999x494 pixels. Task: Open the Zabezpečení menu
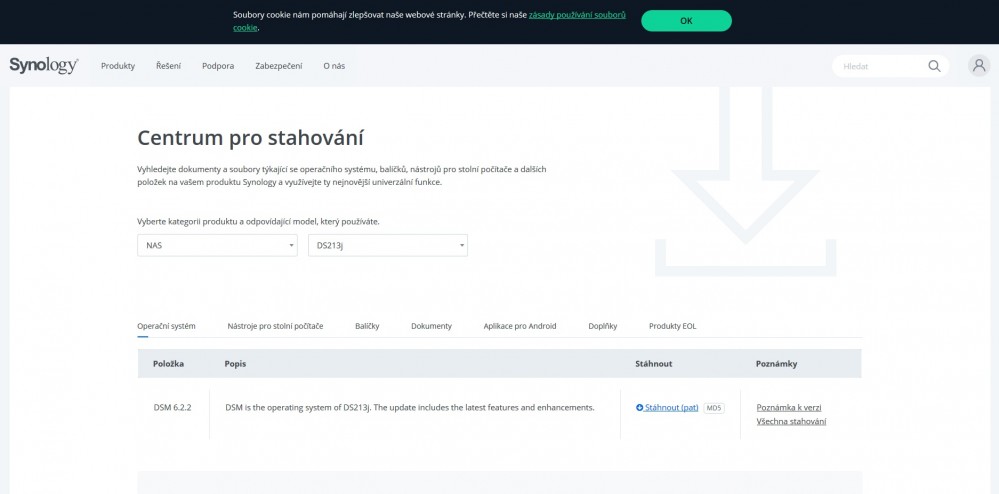[x=278, y=66]
